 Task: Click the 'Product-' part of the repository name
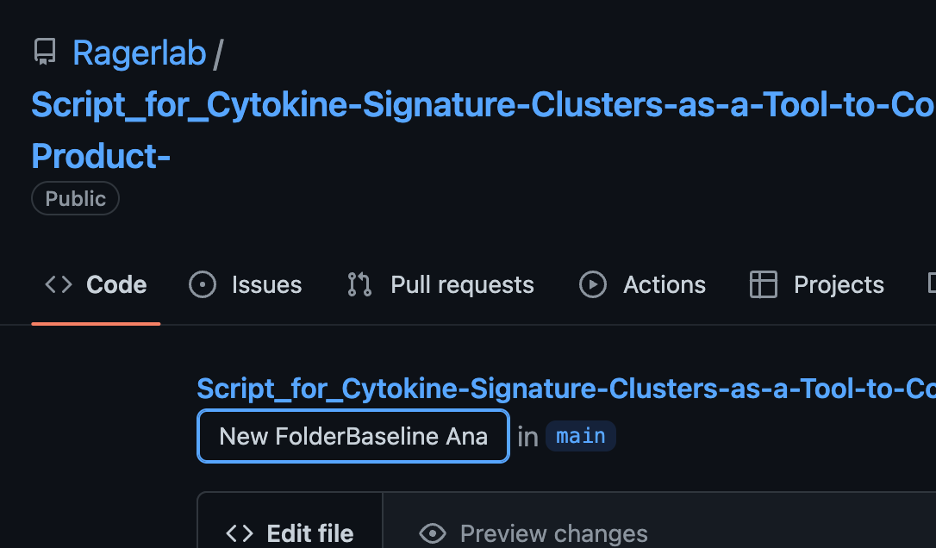tap(101, 155)
